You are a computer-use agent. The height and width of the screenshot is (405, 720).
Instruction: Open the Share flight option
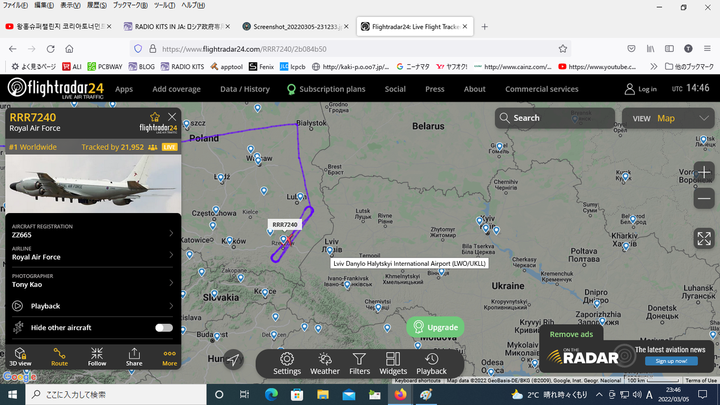click(133, 356)
